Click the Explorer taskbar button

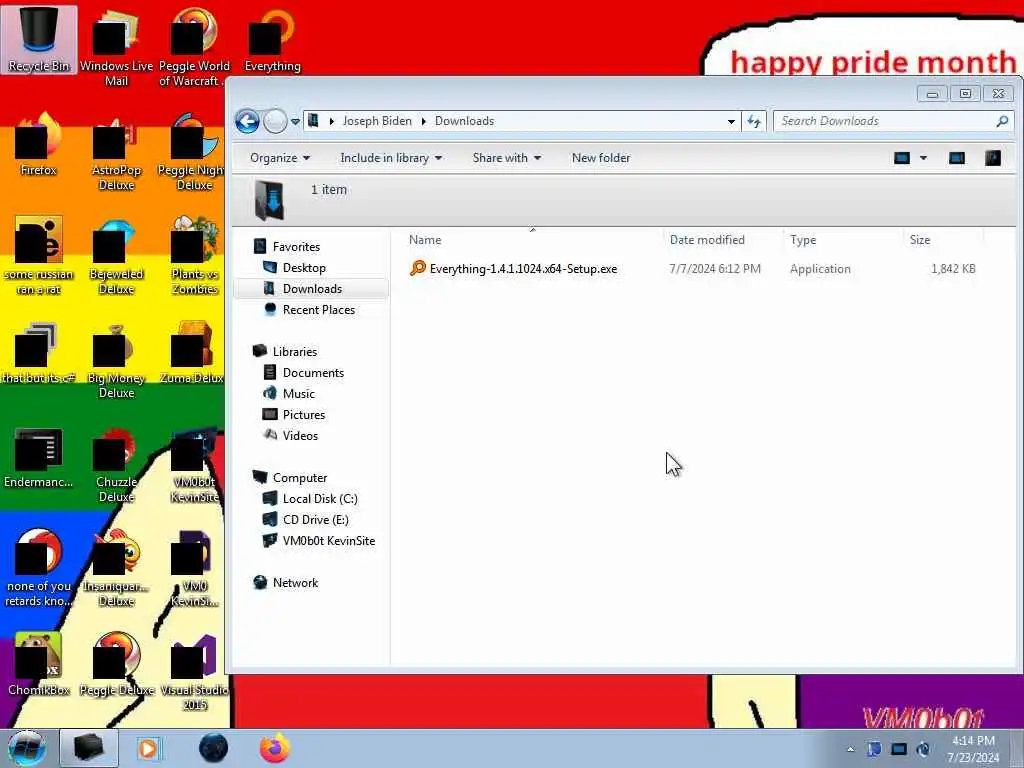pos(89,748)
